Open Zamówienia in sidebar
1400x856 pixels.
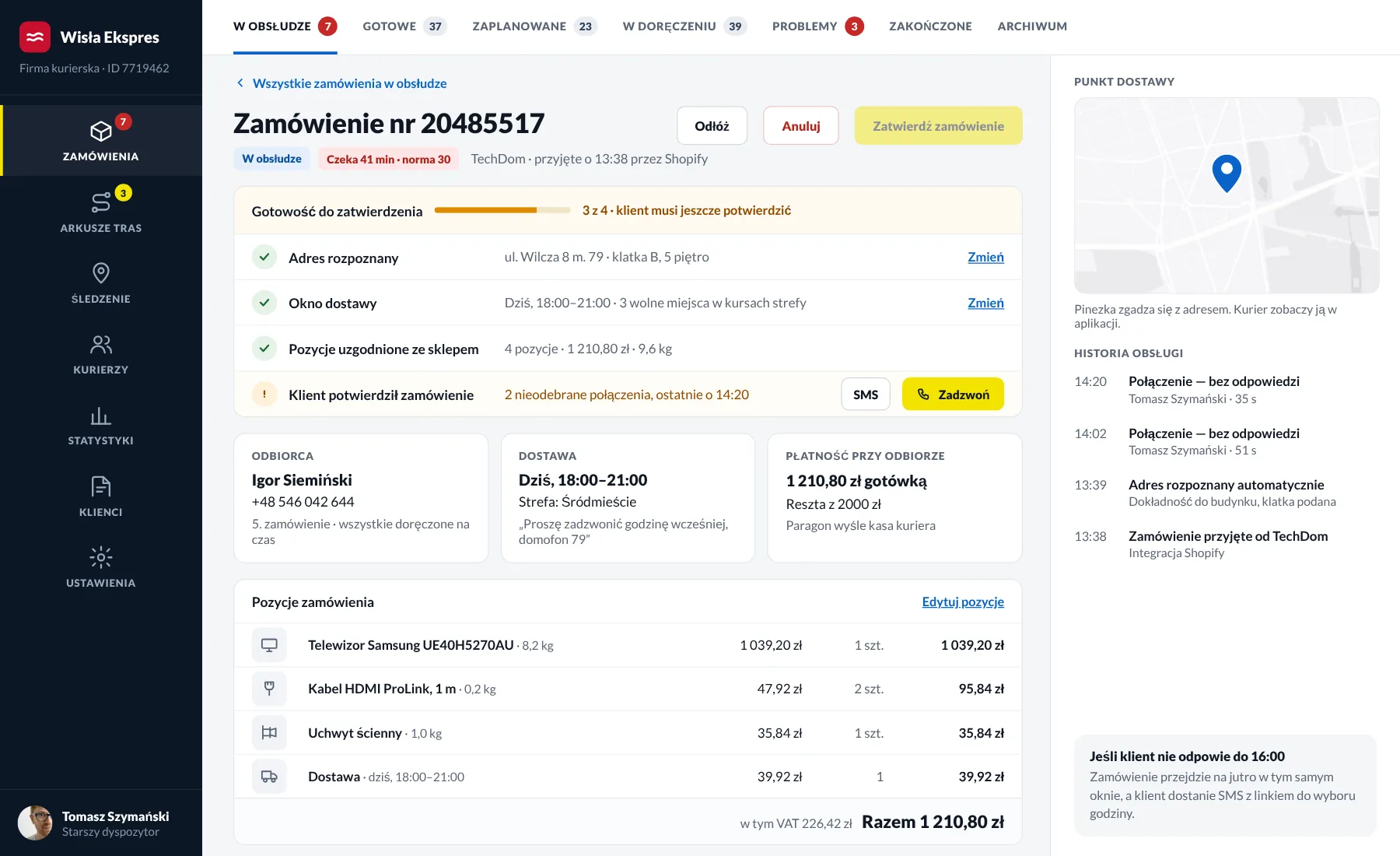101,141
